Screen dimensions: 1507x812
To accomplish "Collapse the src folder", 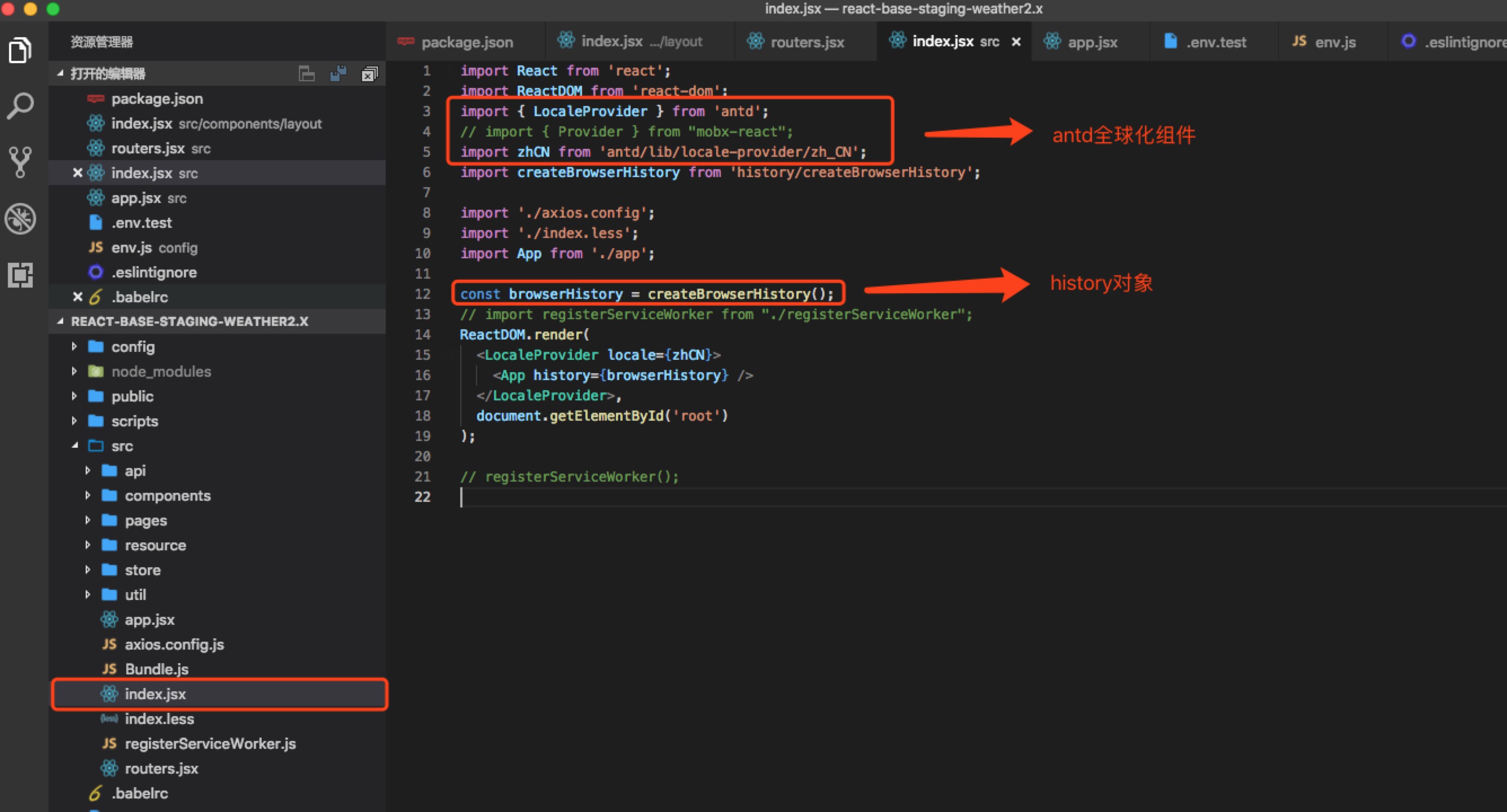I will (75, 445).
